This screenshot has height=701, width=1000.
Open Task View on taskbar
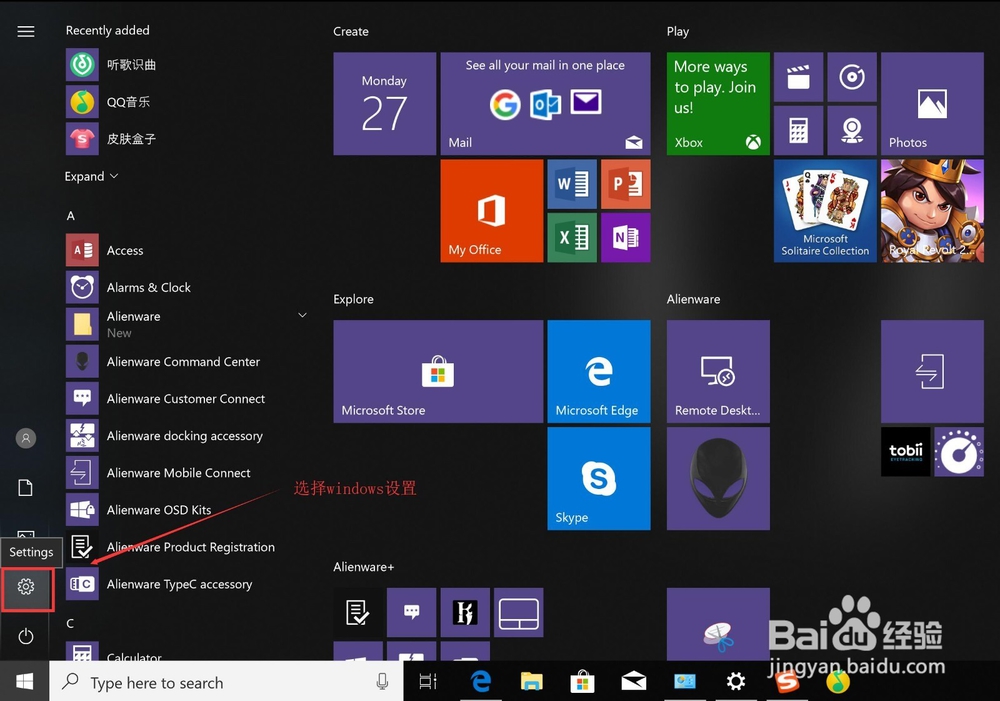pos(428,682)
